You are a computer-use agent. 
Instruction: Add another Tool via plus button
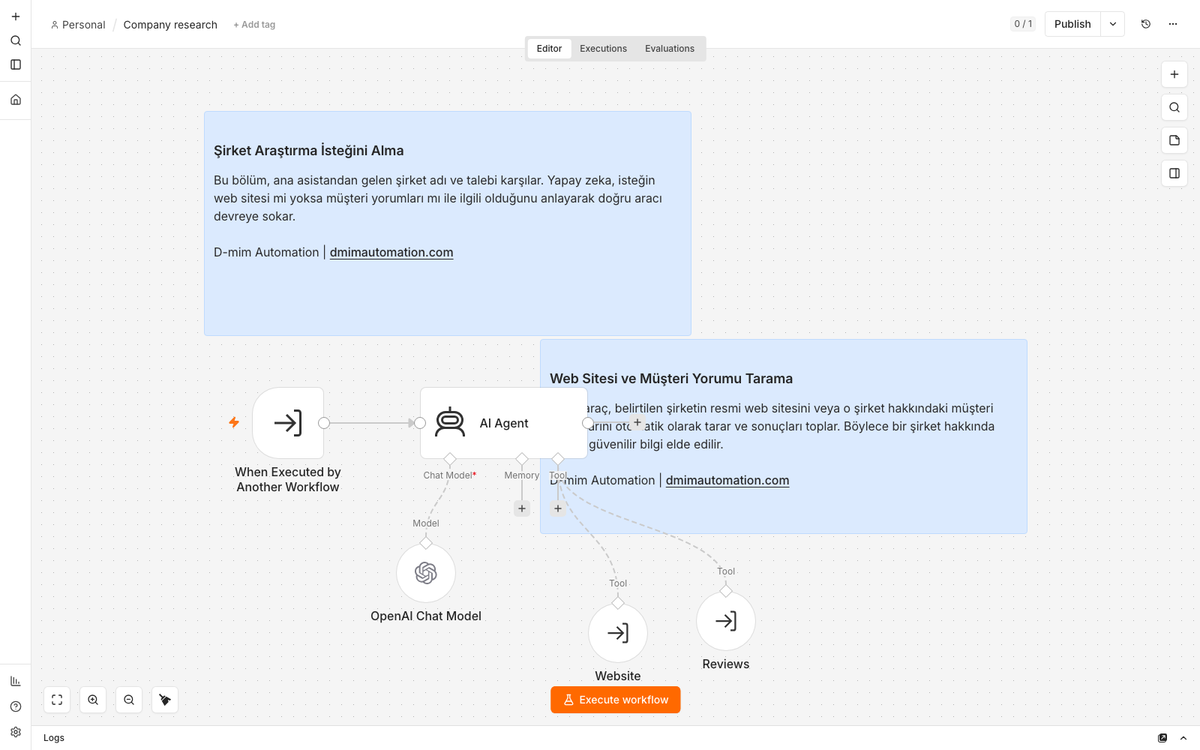(558, 508)
